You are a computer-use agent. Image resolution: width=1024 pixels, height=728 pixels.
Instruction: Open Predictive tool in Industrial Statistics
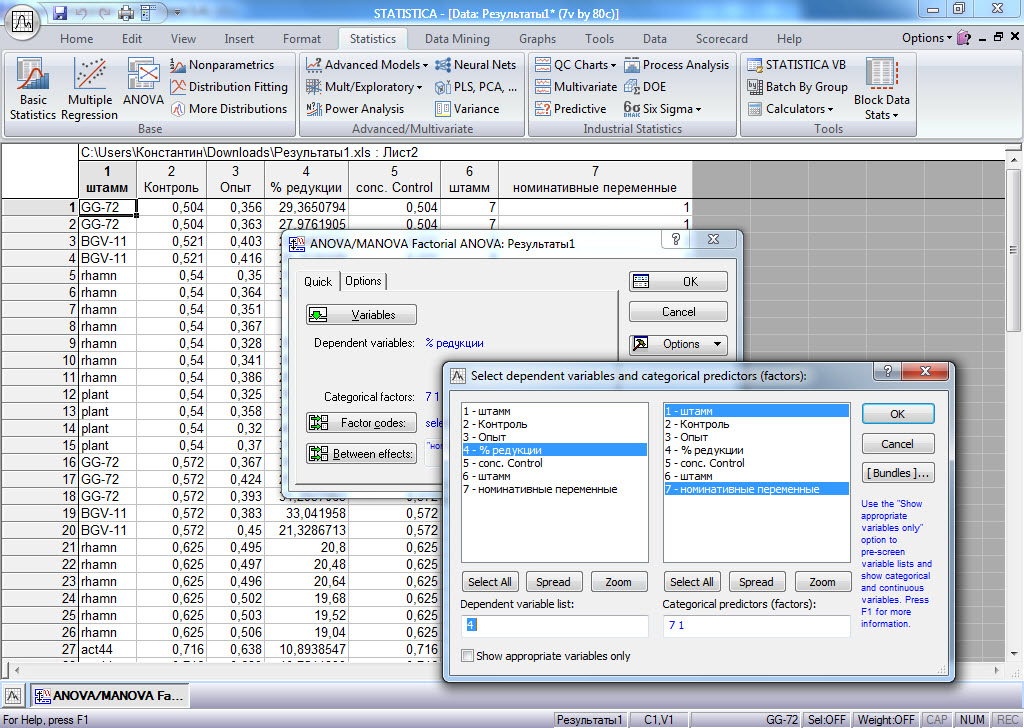(x=570, y=109)
